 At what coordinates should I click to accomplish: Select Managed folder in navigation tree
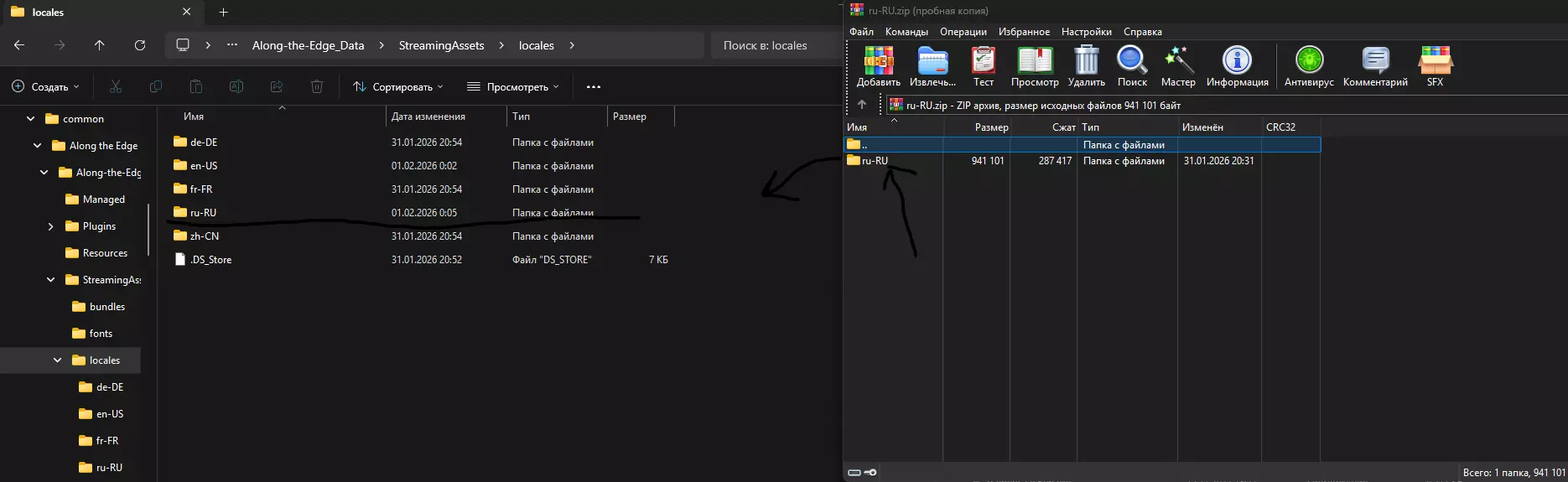95,200
